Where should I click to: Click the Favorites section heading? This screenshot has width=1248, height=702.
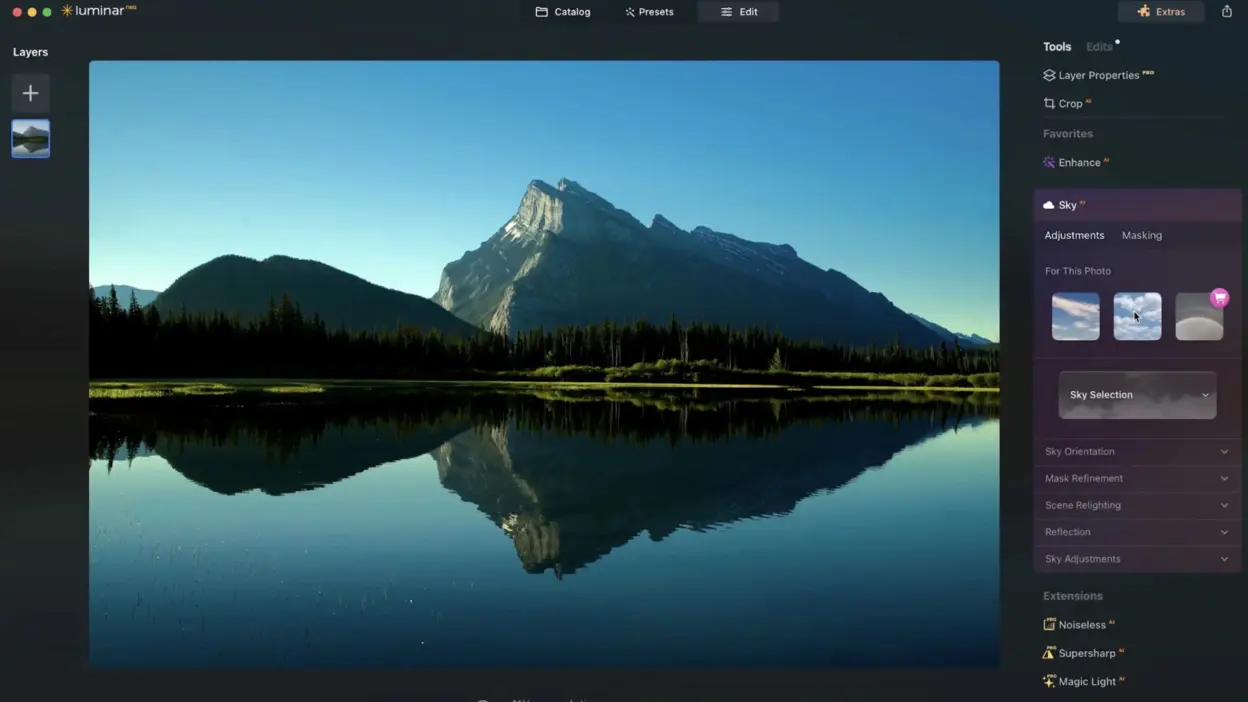pos(1067,133)
